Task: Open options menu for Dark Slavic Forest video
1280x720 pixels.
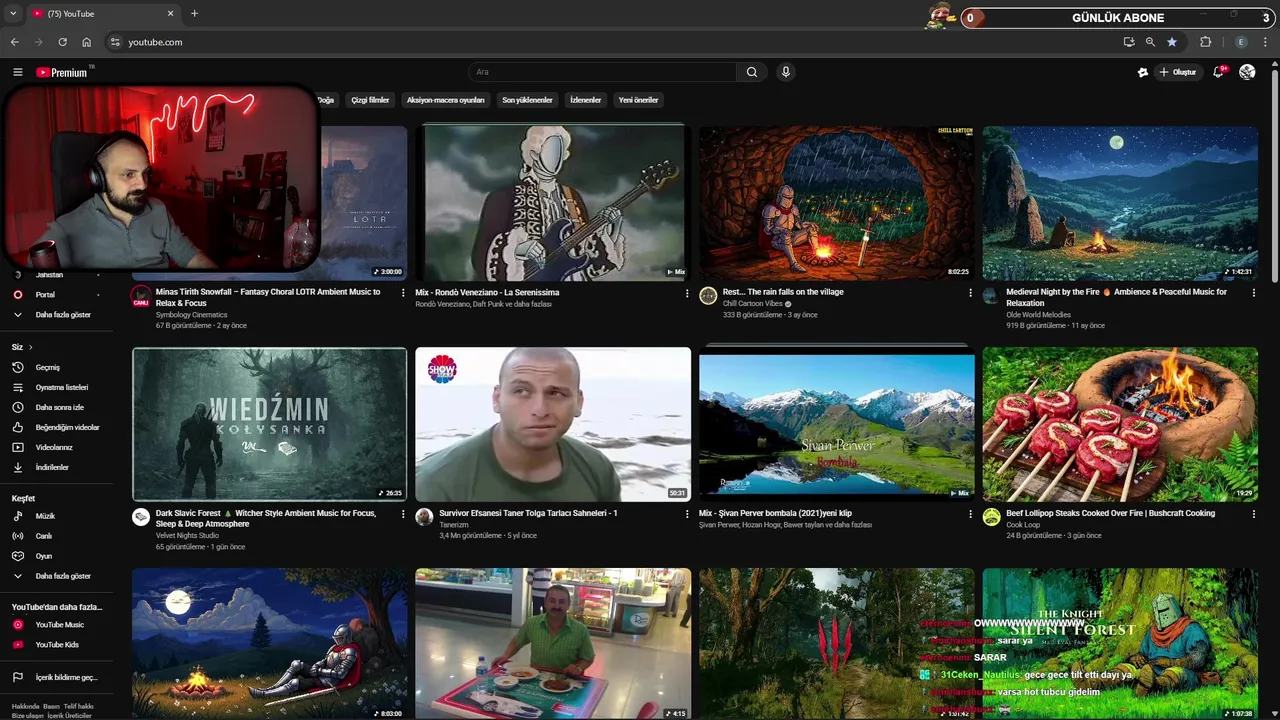Action: [x=403, y=514]
